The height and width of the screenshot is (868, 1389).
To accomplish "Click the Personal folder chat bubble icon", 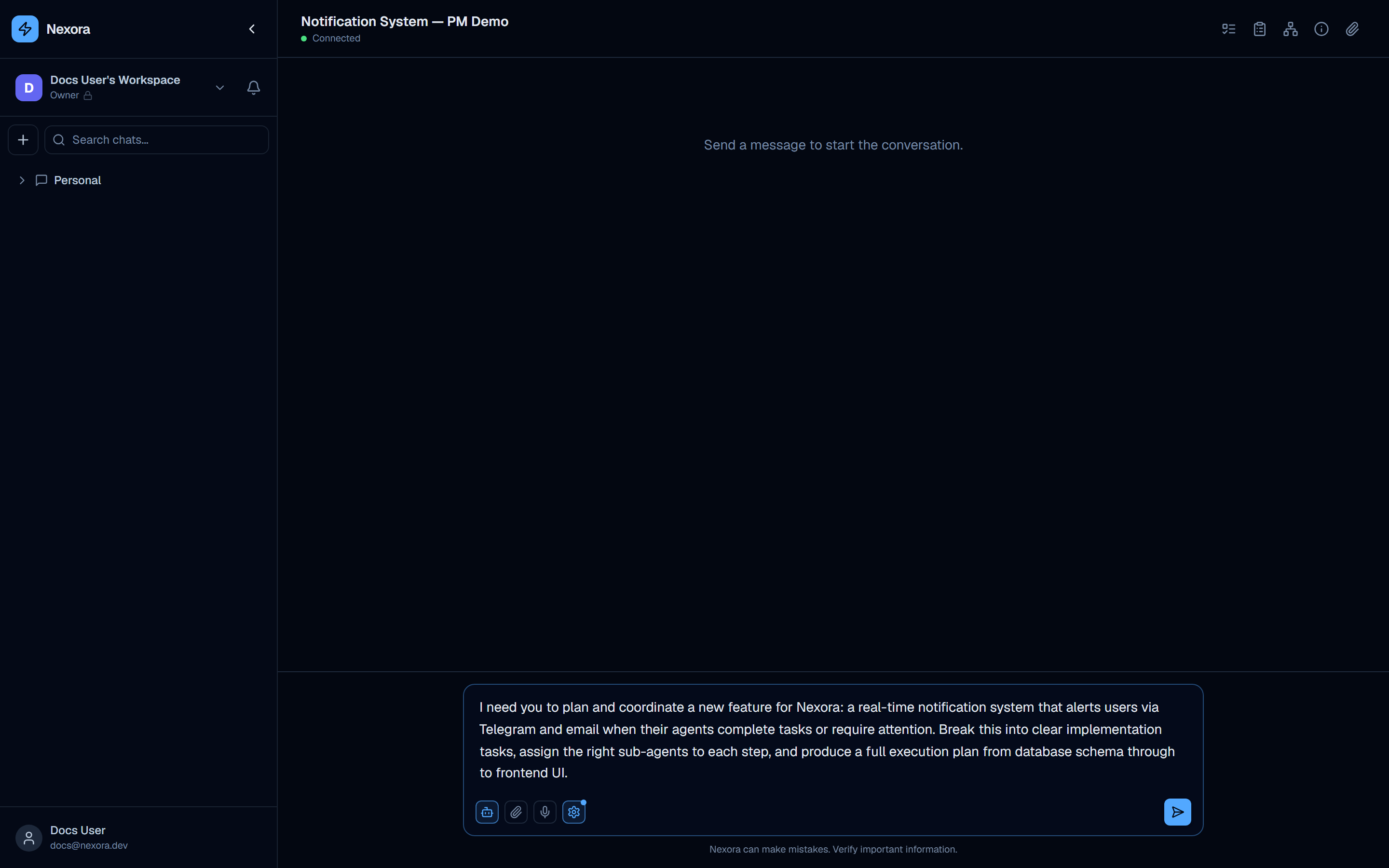I will click(x=41, y=180).
